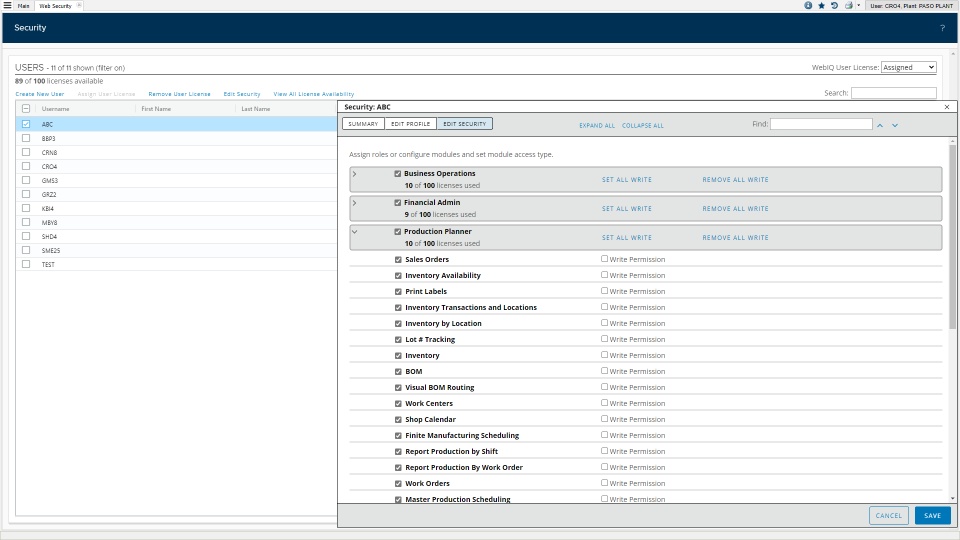Click View All License Availability link

click(313, 94)
